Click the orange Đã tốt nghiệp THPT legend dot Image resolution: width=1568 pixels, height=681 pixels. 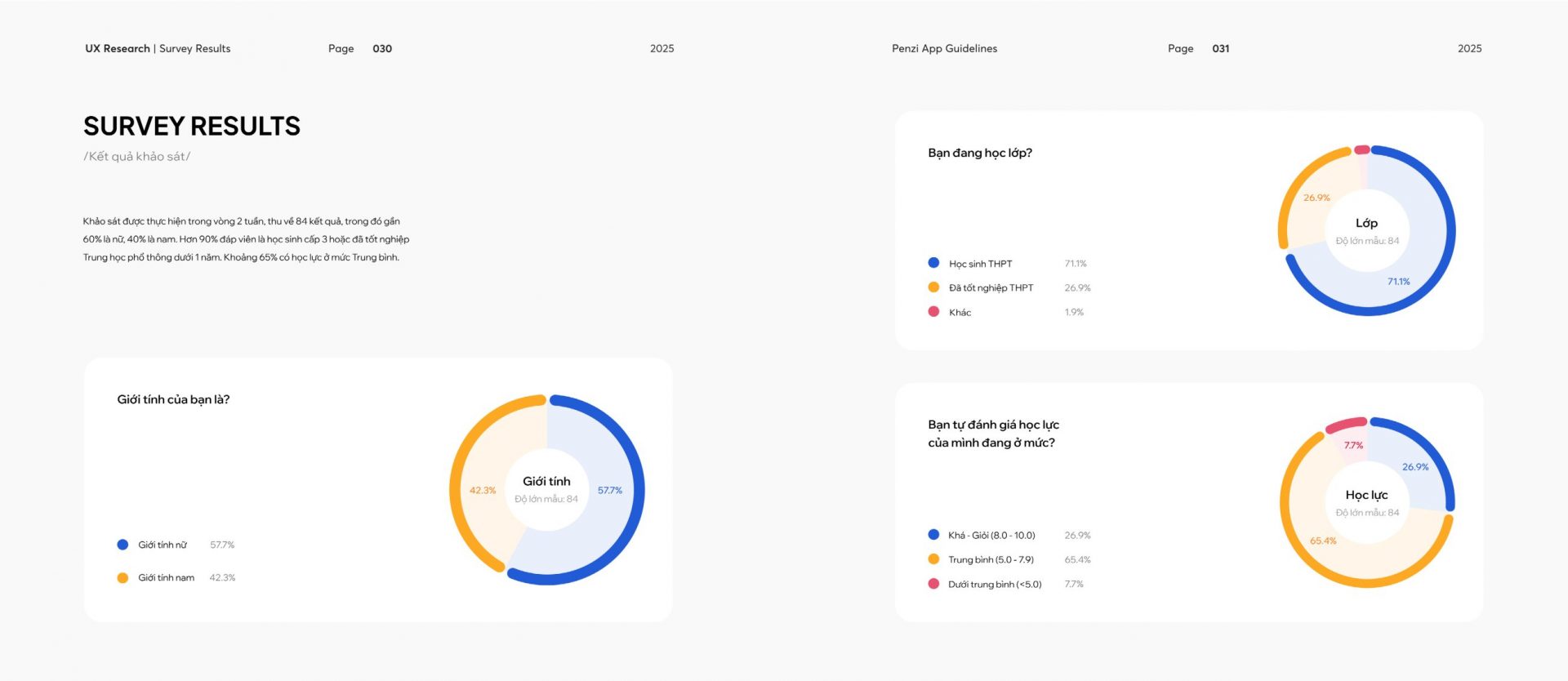click(933, 287)
